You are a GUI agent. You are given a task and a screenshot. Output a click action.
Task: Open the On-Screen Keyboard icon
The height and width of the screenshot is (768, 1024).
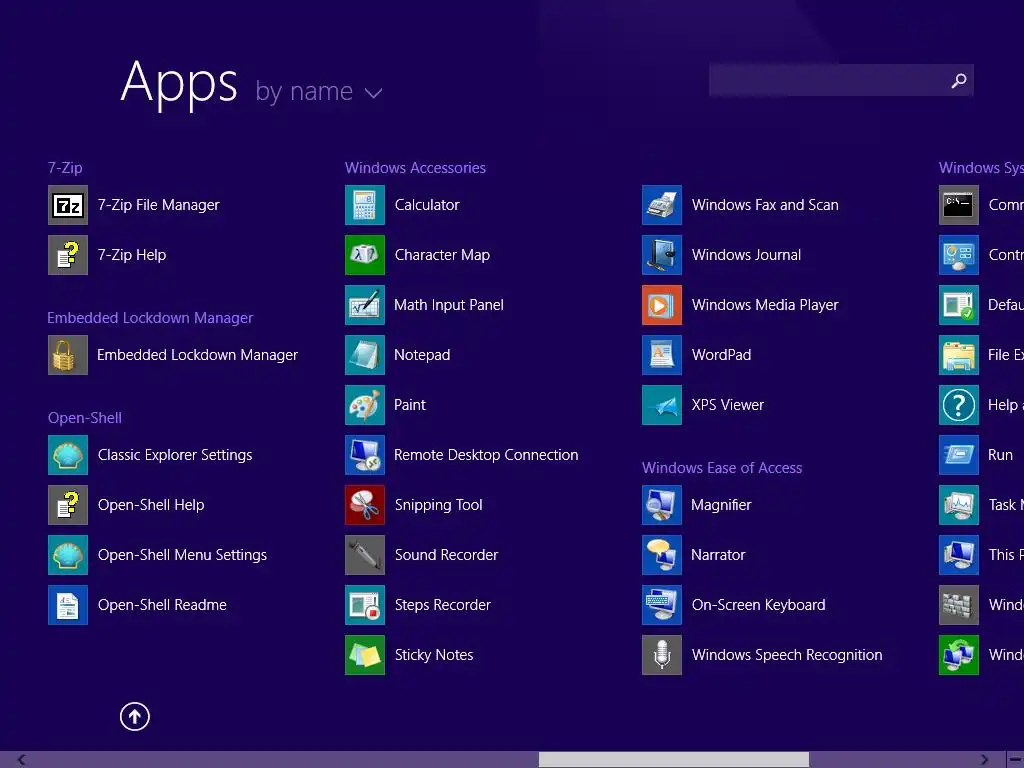tap(662, 605)
